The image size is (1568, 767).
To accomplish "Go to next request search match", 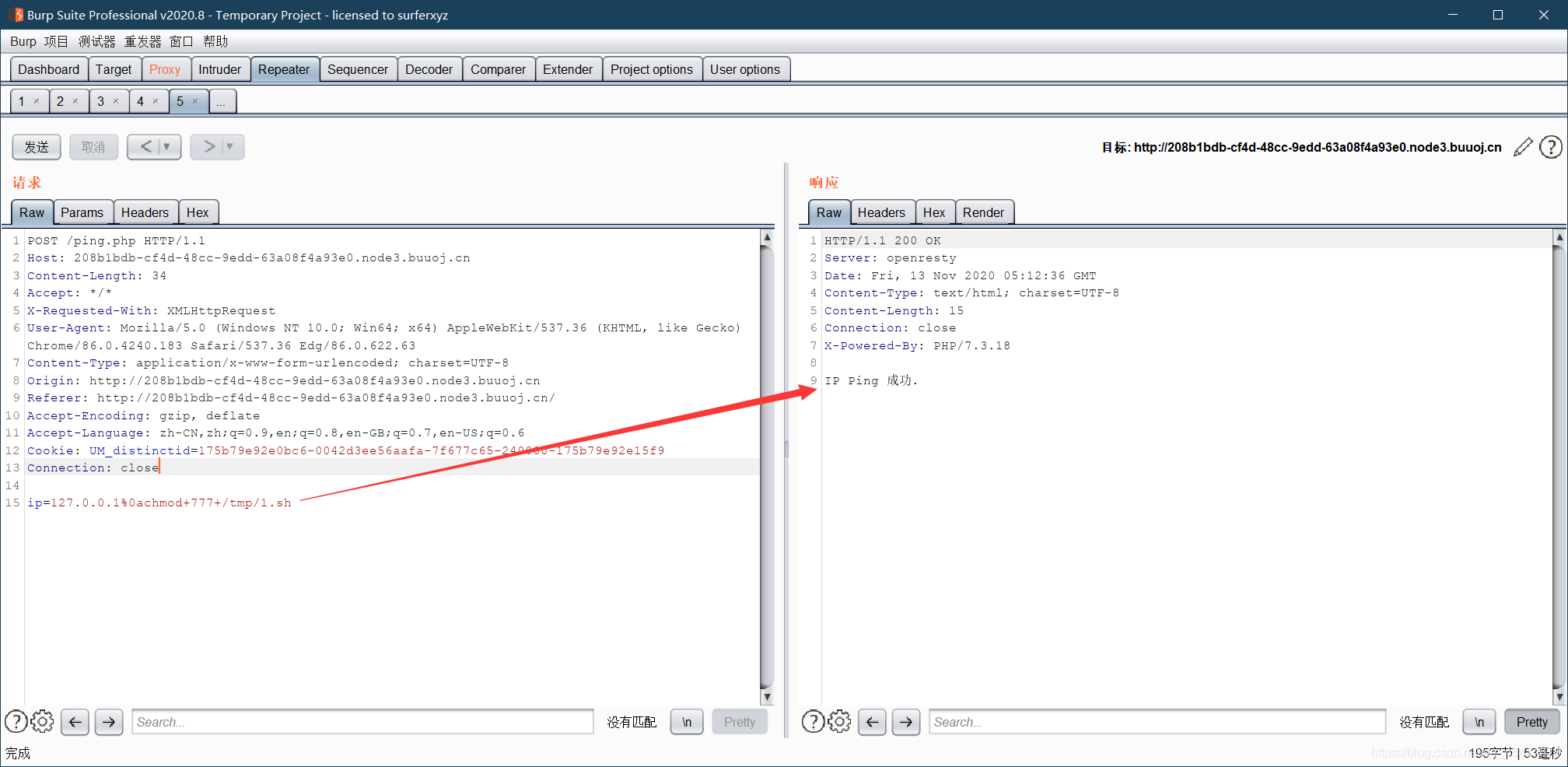I will pyautogui.click(x=109, y=722).
